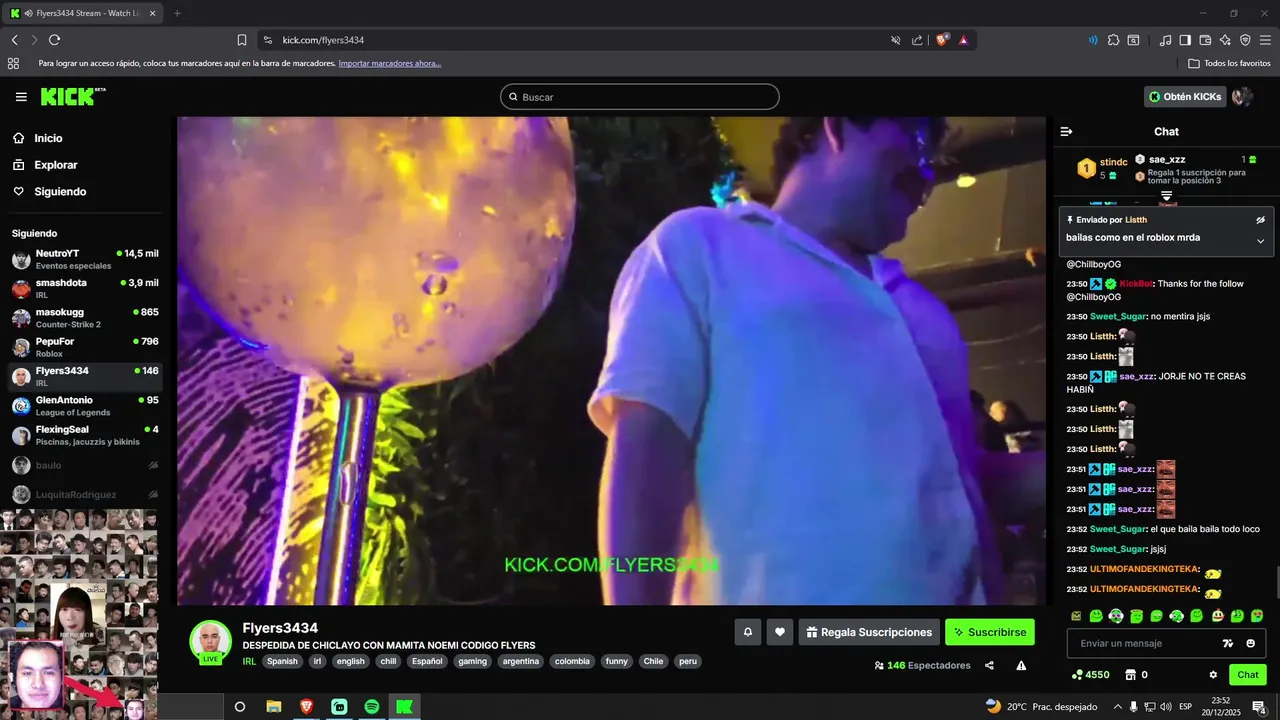Hide the pinned message by Listth
1280x720 pixels.
pos(1260,219)
